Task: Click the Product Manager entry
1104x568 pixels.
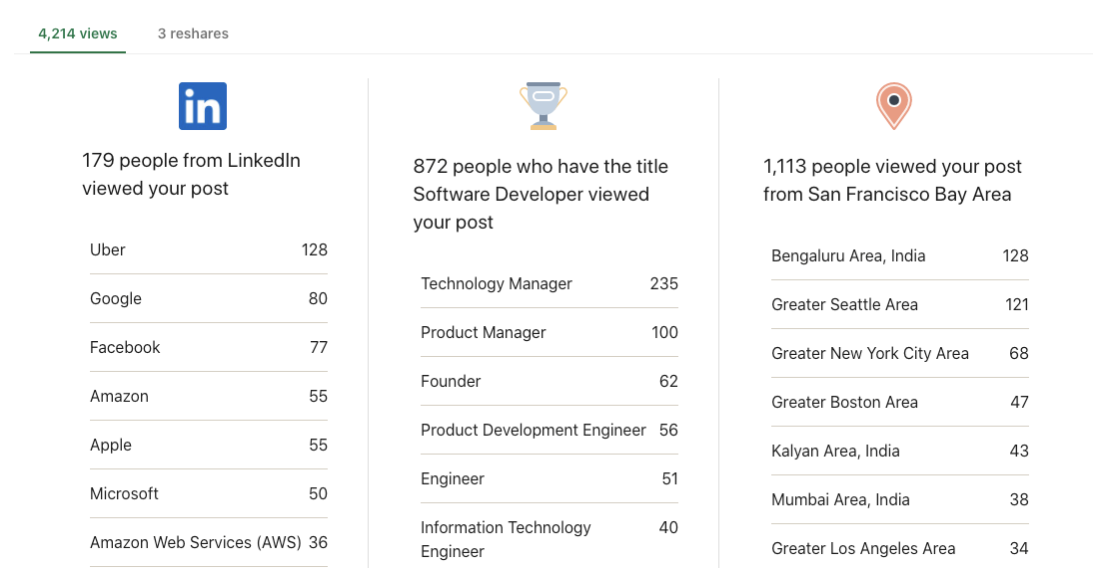Action: [x=548, y=333]
